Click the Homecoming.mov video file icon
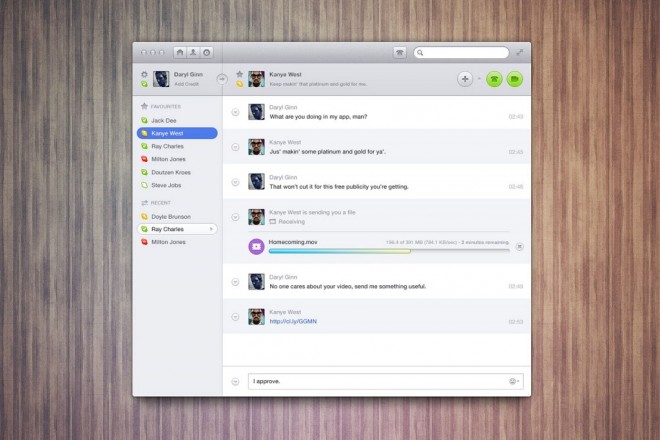The height and width of the screenshot is (440, 660). [x=256, y=247]
